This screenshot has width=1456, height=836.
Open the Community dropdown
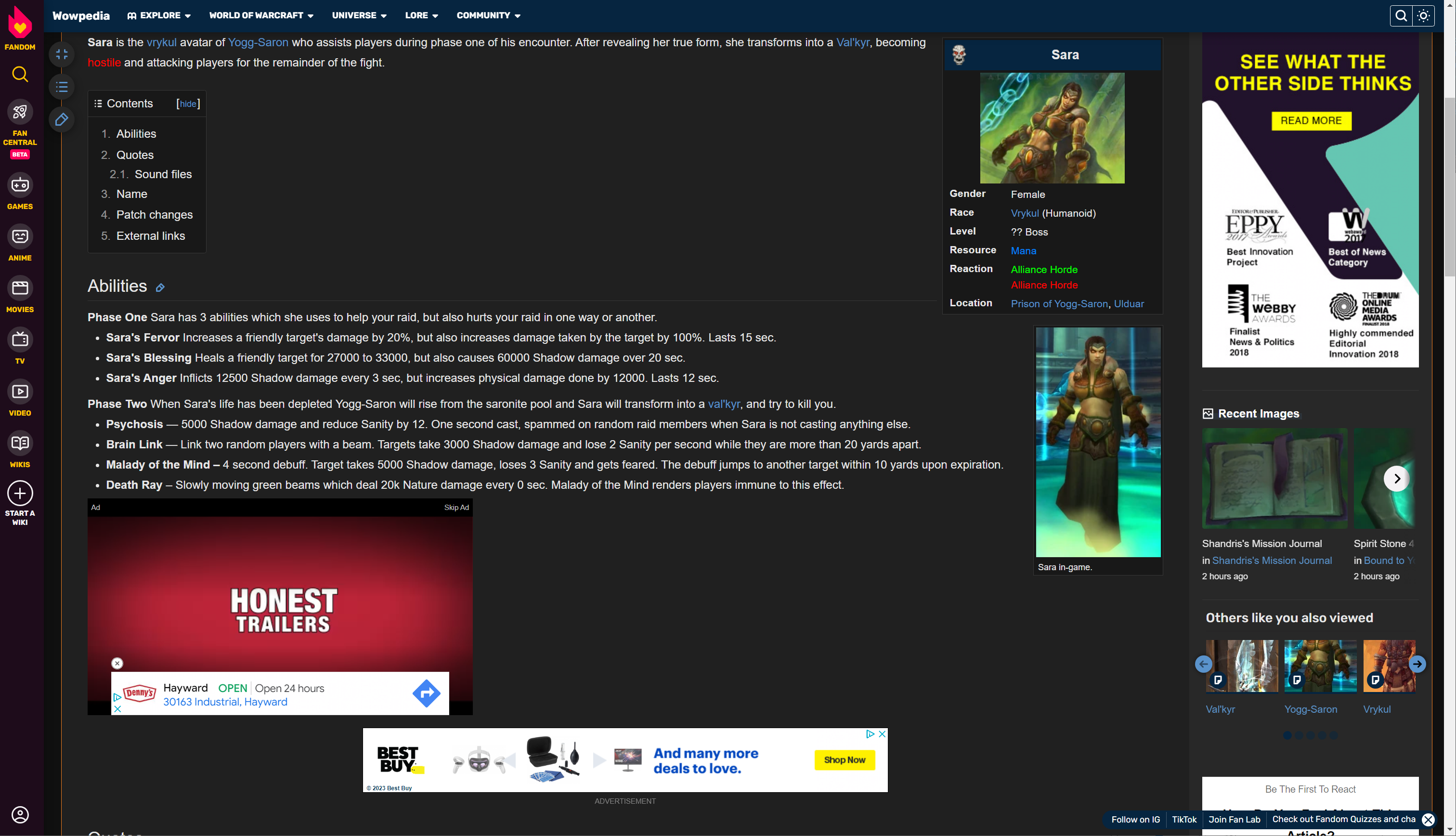click(x=488, y=15)
